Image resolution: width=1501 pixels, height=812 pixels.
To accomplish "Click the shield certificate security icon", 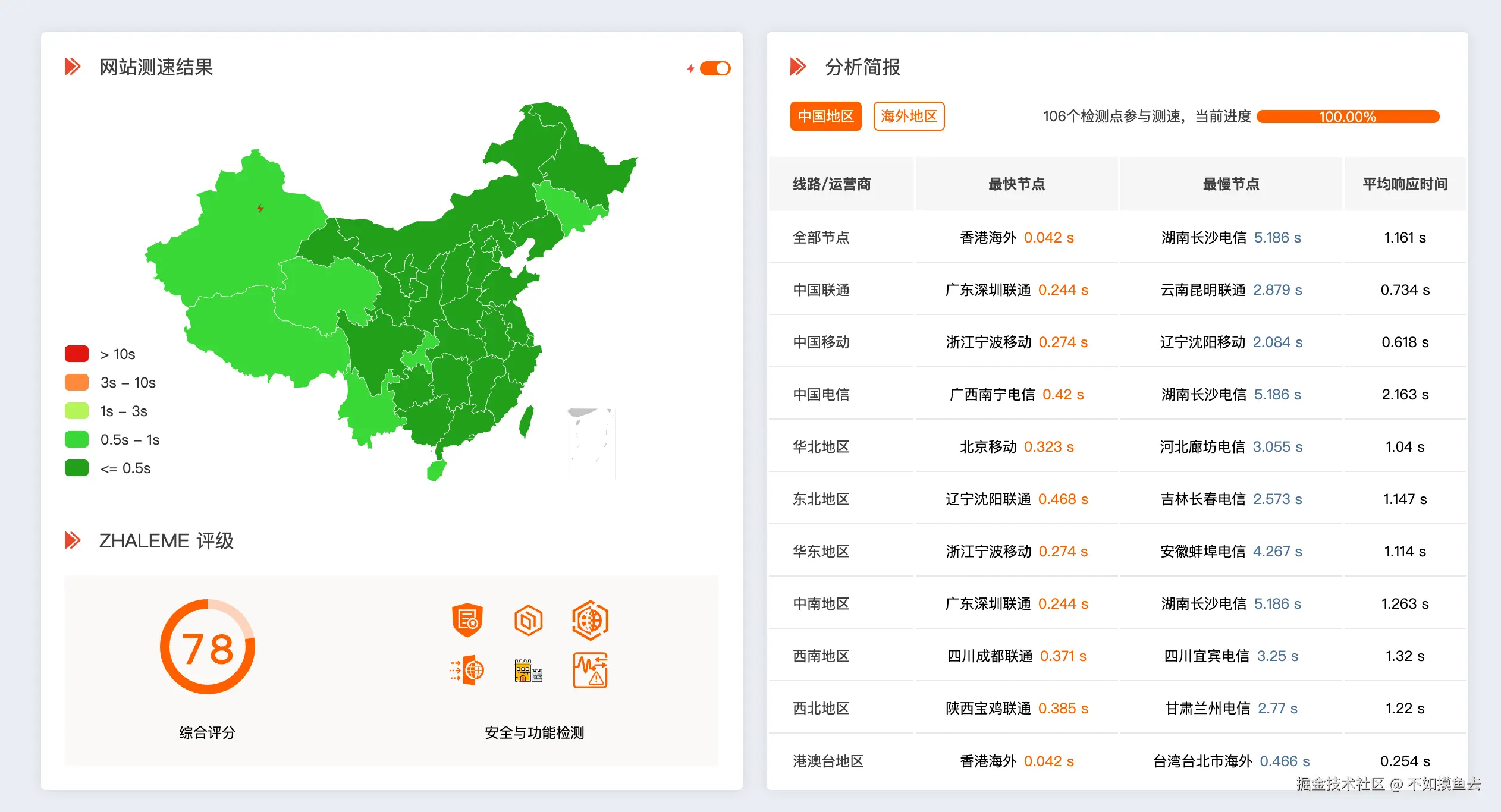I will 467,620.
